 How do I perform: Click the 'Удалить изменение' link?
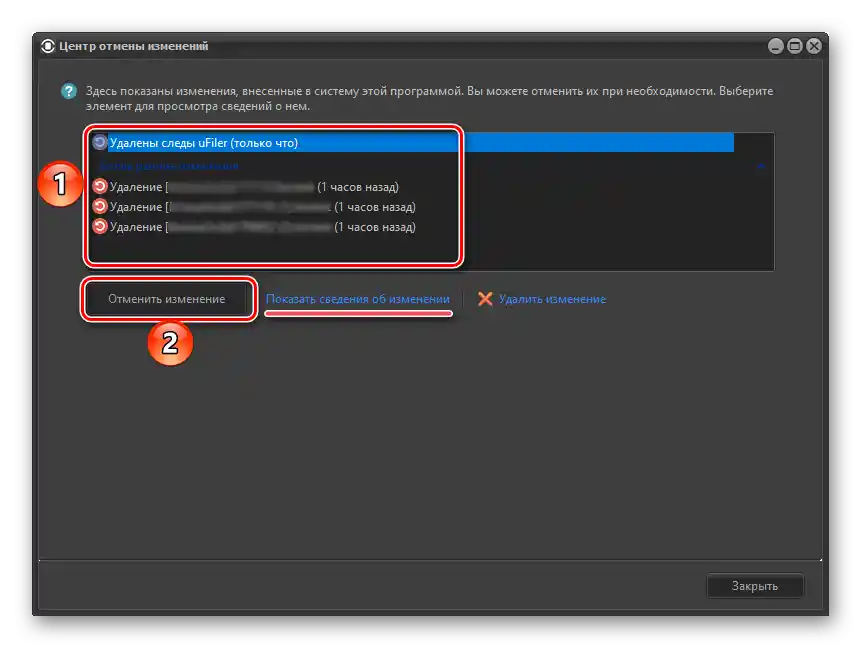(x=552, y=299)
